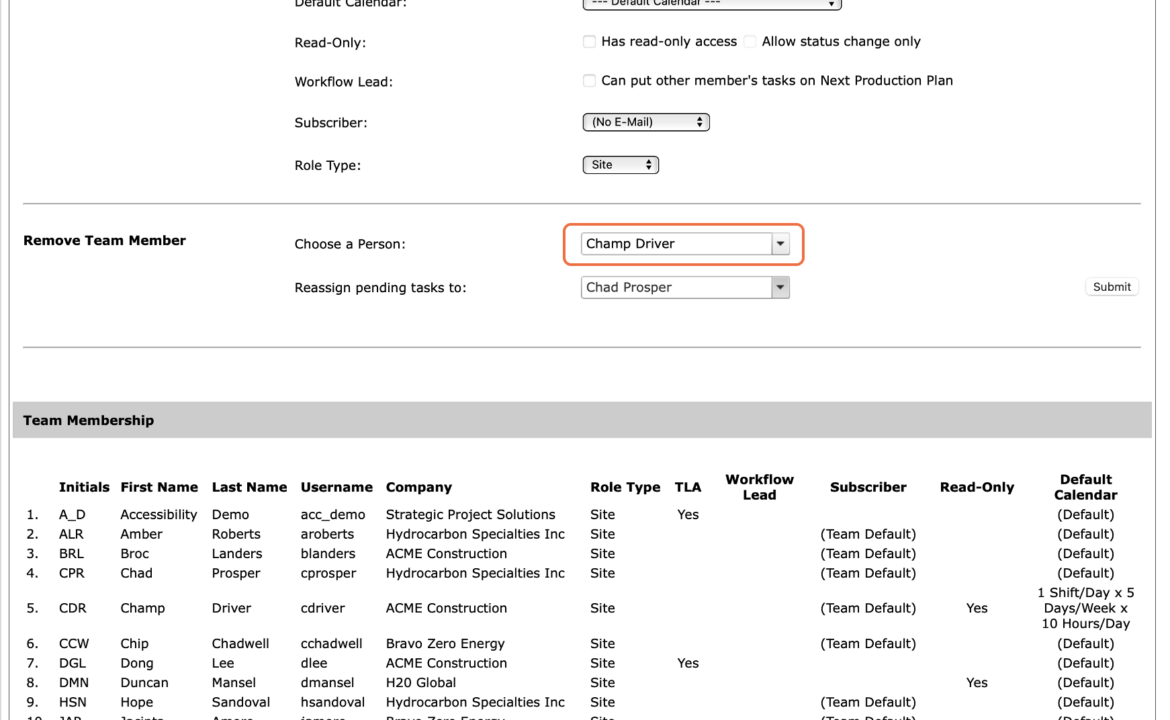The width and height of the screenshot is (1170, 720).
Task: Click the 'Default Calendar' column header
Action: pos(1085,487)
